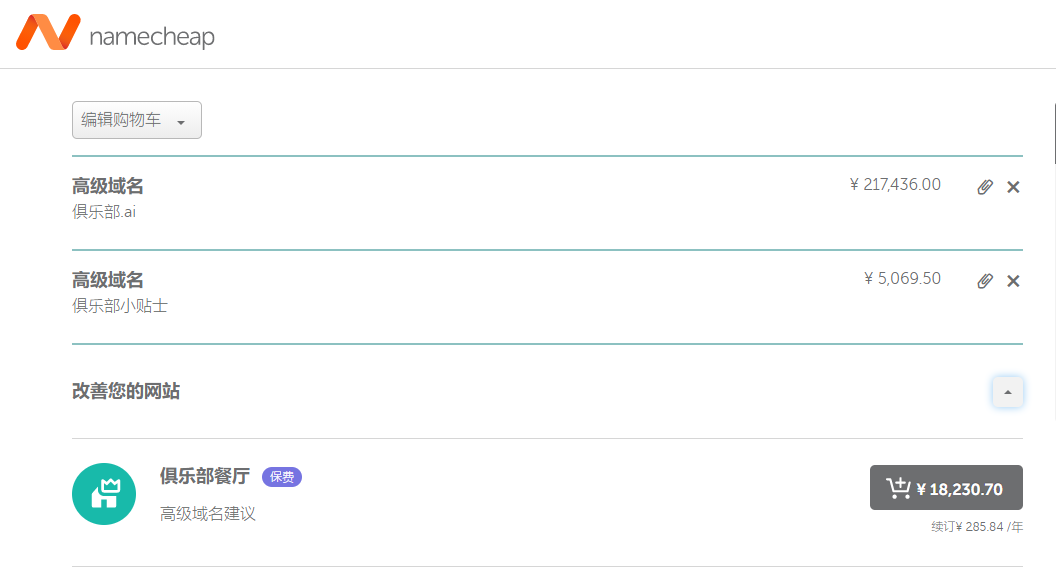1056x586 pixels.
Task: Click the dropdown arrow in 编辑购物车
Action: point(180,123)
